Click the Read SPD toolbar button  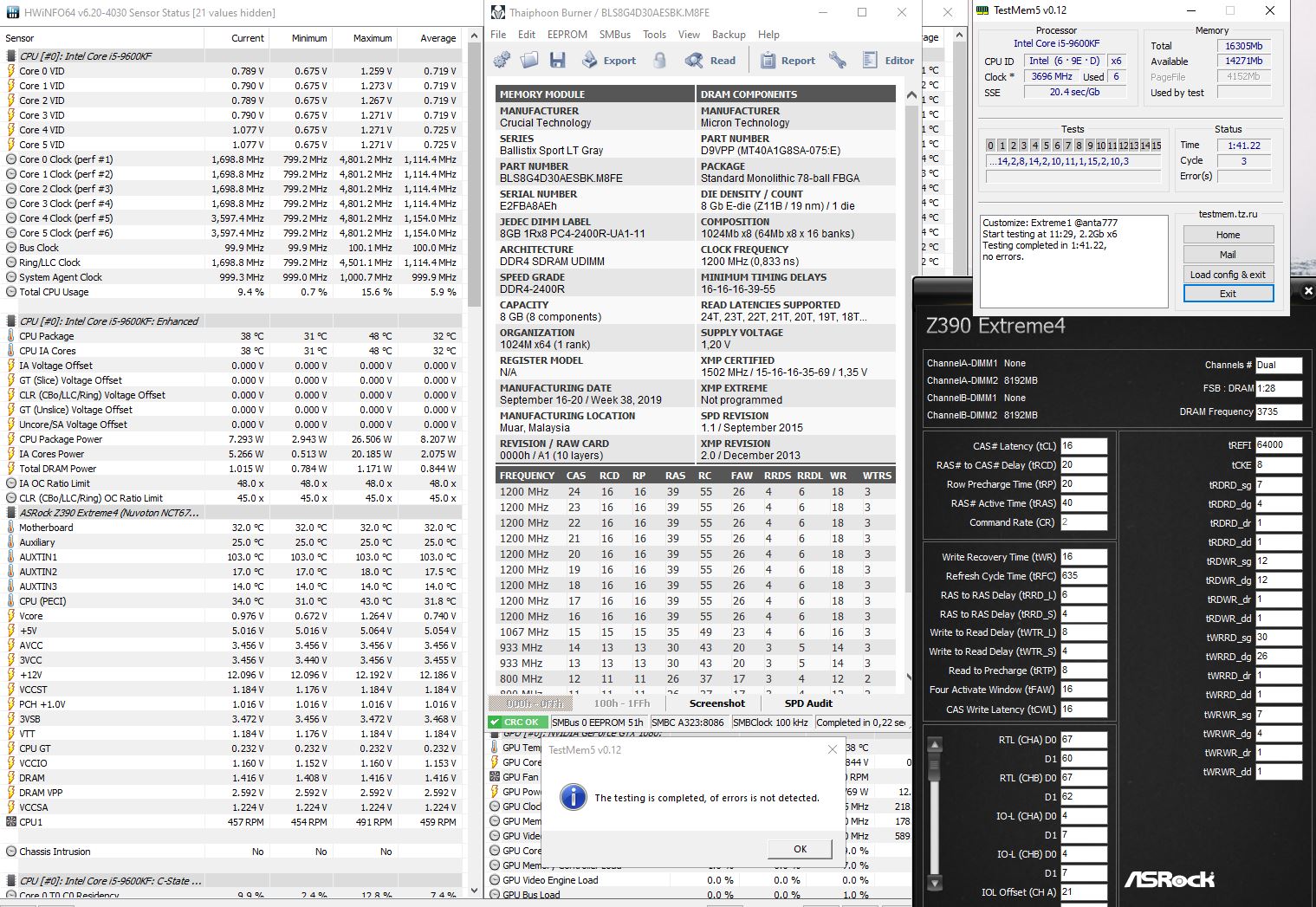click(710, 60)
